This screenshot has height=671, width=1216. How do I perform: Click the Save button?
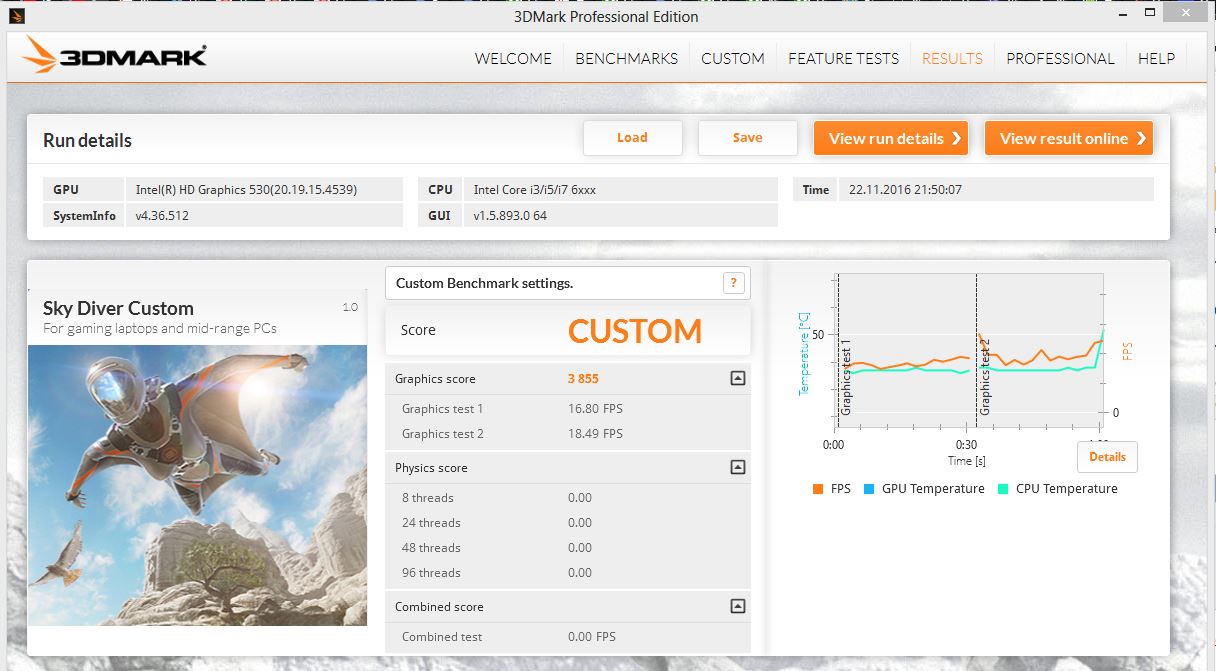pos(747,138)
